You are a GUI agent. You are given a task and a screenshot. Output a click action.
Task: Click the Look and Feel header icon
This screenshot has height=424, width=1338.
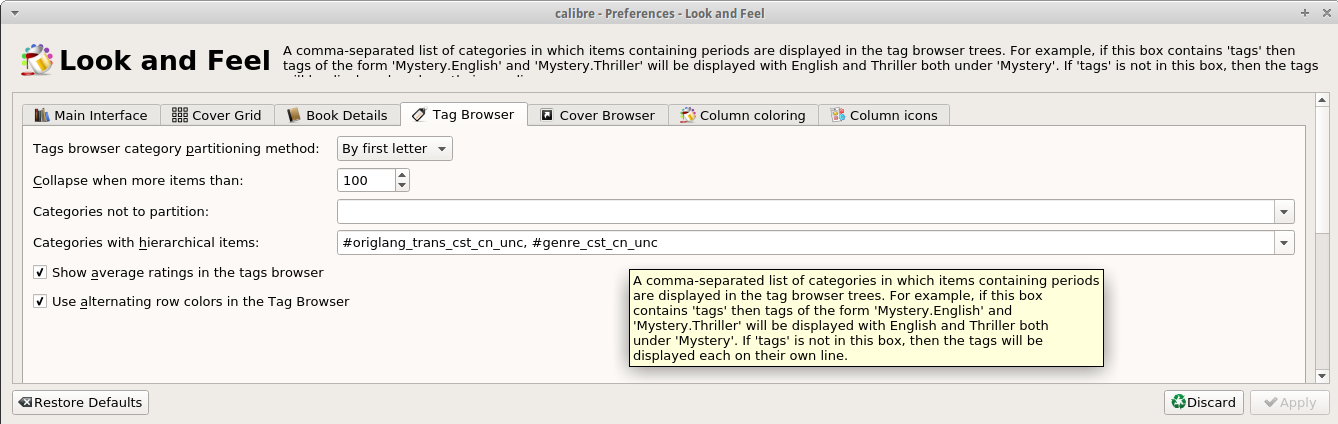click(38, 60)
